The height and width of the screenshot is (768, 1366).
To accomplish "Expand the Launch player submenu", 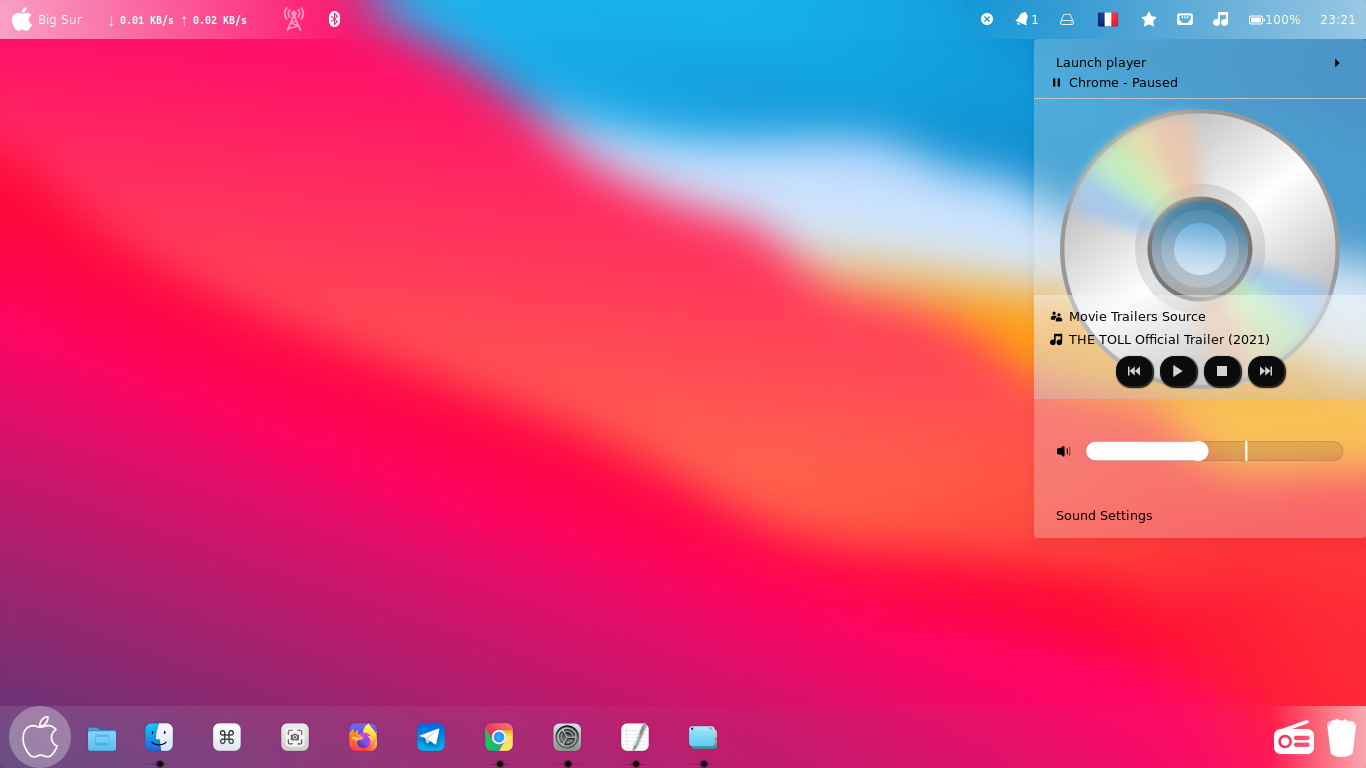I will pos(1199,62).
